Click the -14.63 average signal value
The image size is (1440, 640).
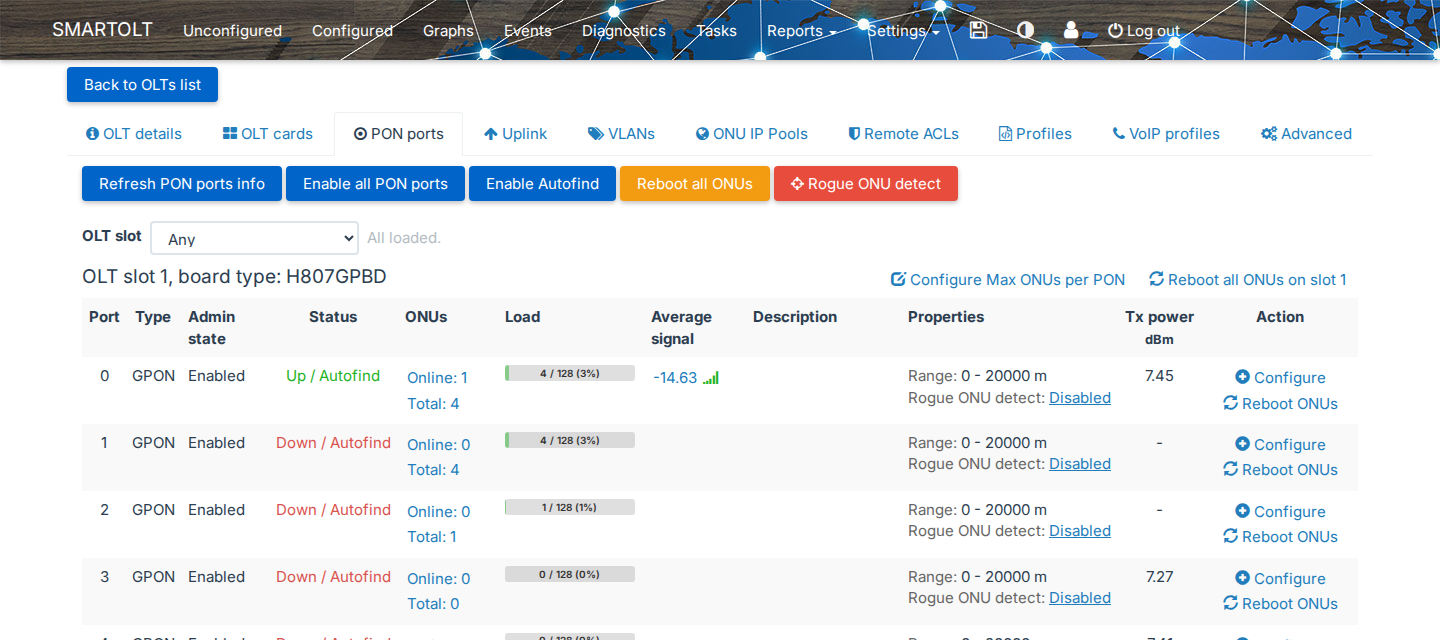point(675,378)
